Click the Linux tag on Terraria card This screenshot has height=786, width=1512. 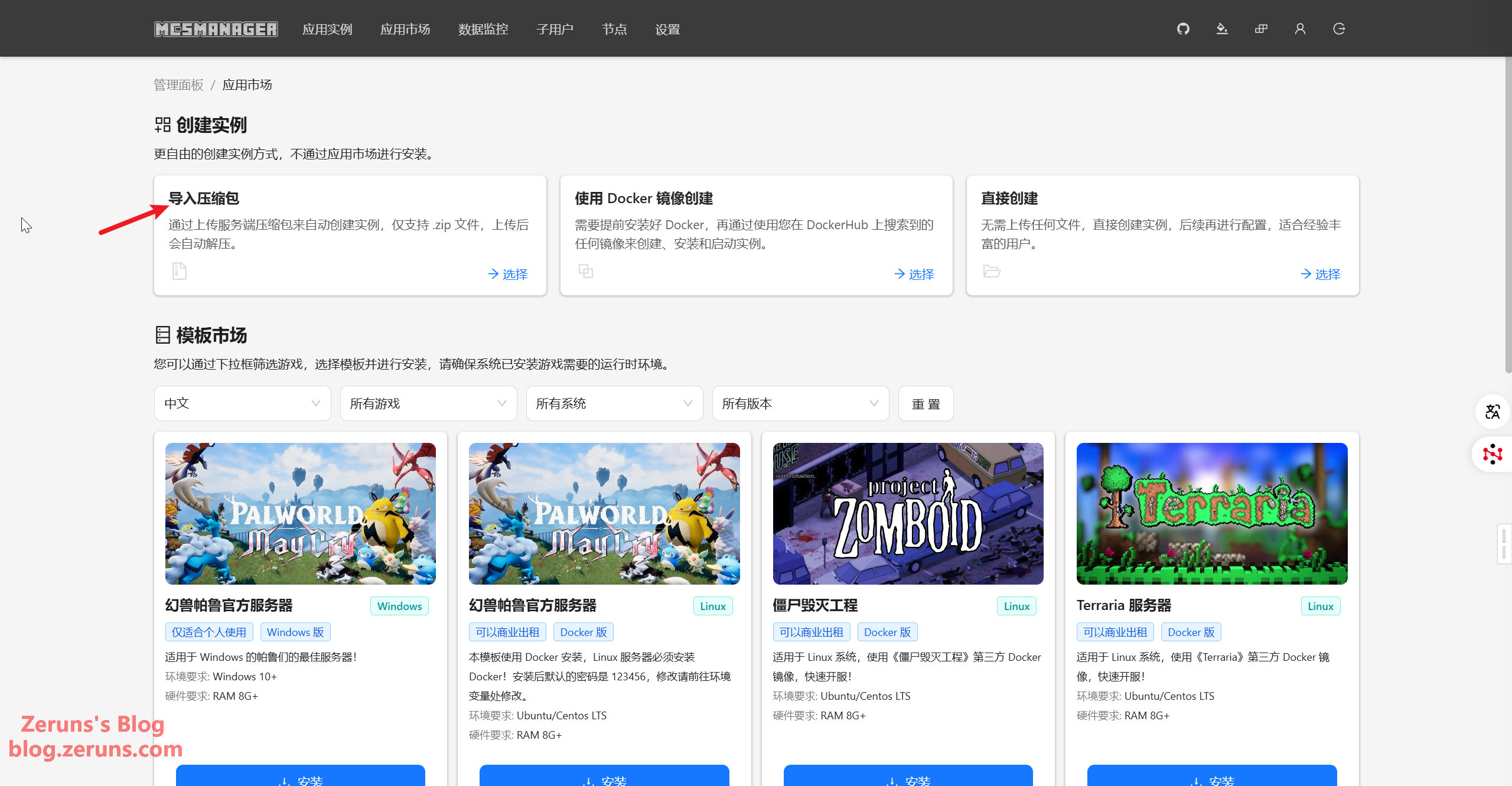tap(1321, 606)
